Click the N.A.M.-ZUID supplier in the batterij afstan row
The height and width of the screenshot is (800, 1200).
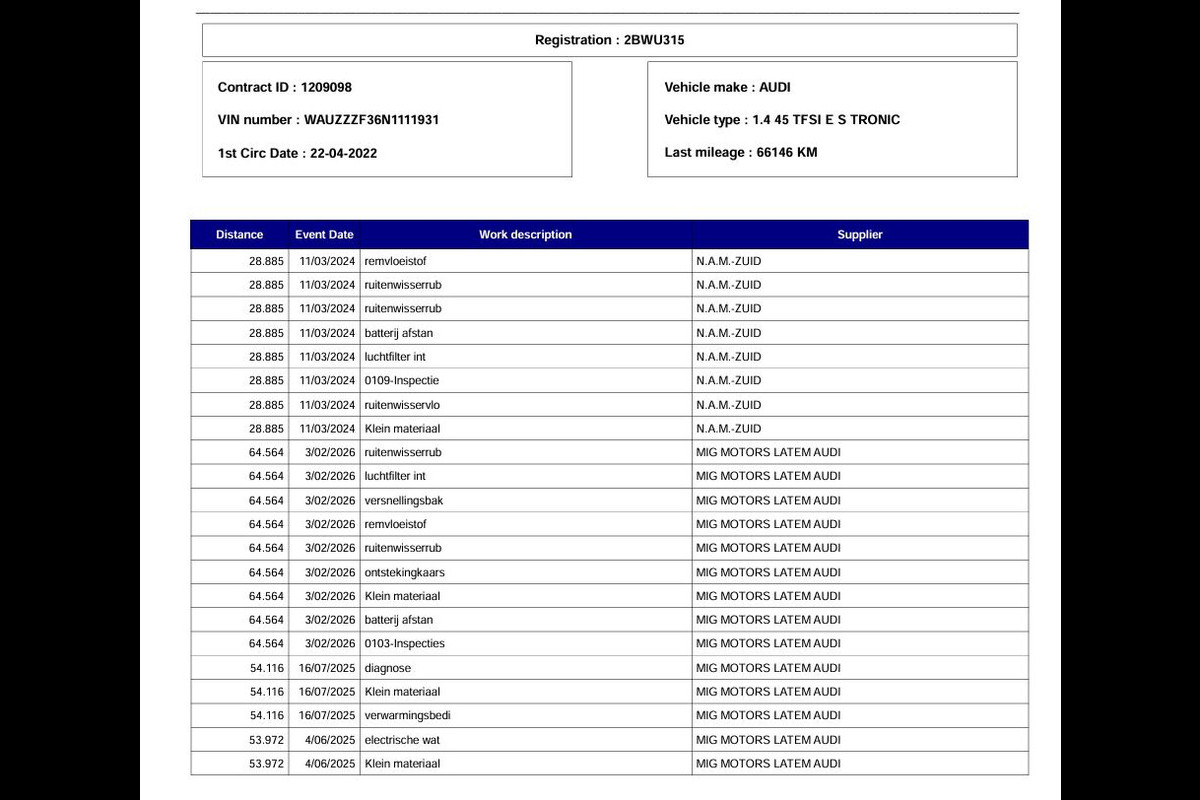728,333
